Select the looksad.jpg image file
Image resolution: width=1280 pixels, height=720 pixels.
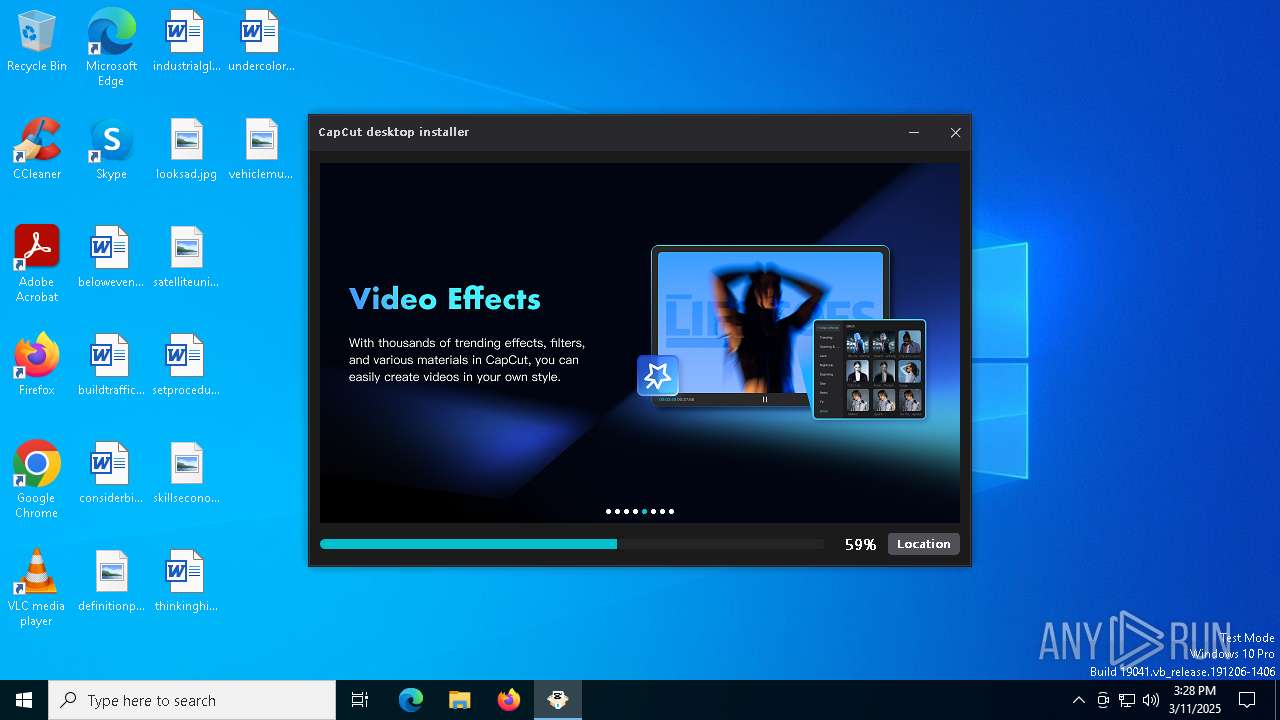186,150
